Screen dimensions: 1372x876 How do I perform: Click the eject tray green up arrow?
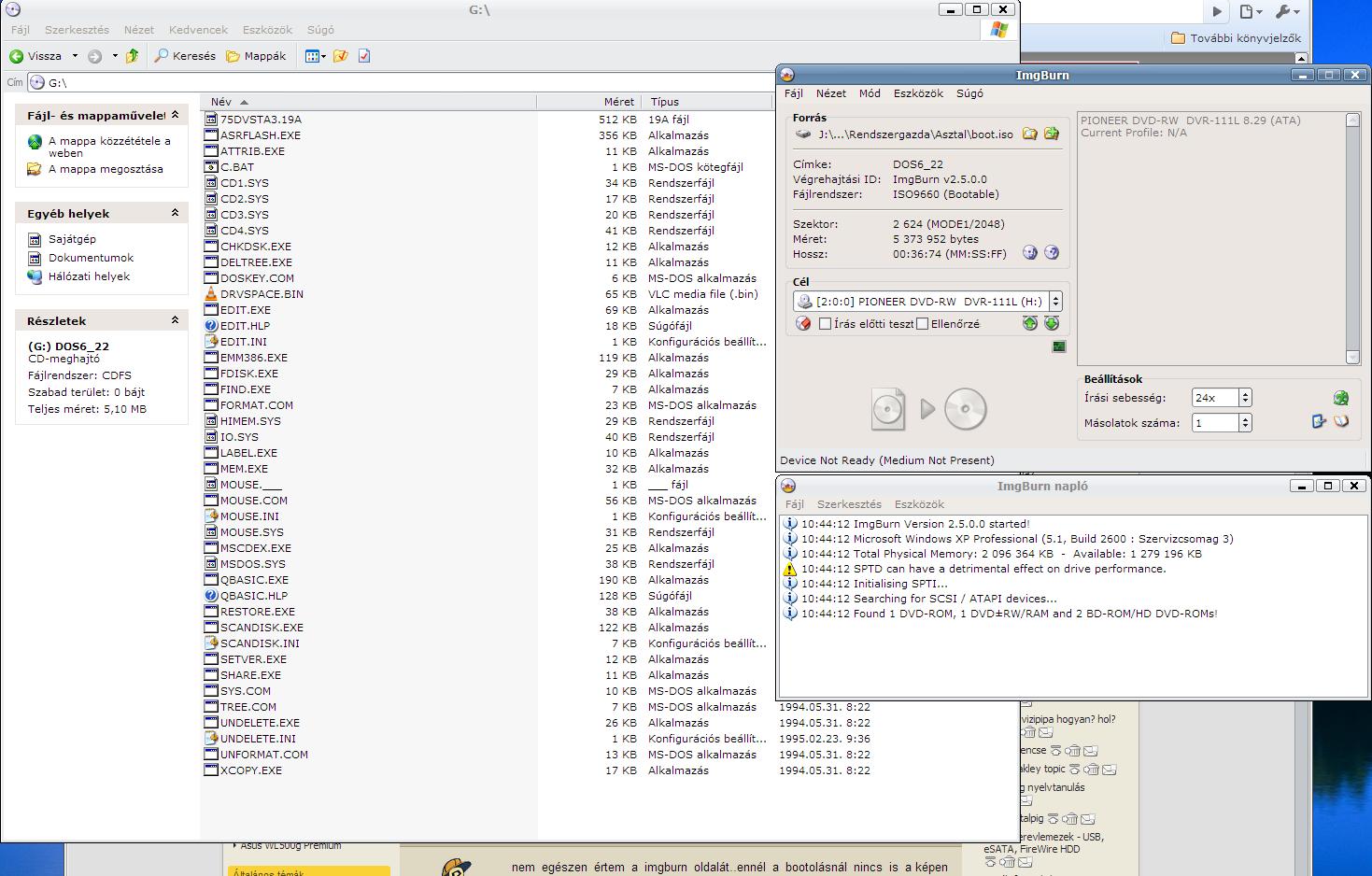1029,323
